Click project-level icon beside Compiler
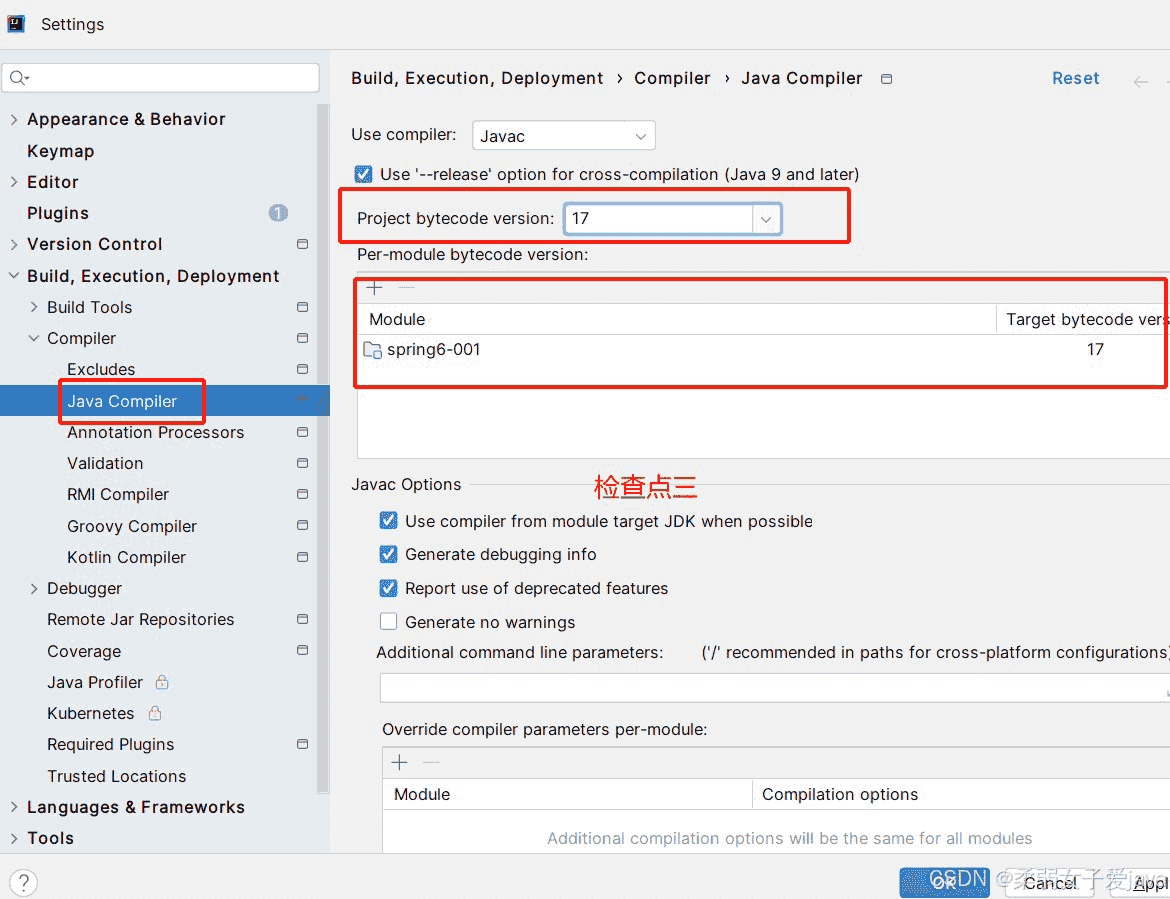This screenshot has width=1170, height=899. click(x=302, y=338)
